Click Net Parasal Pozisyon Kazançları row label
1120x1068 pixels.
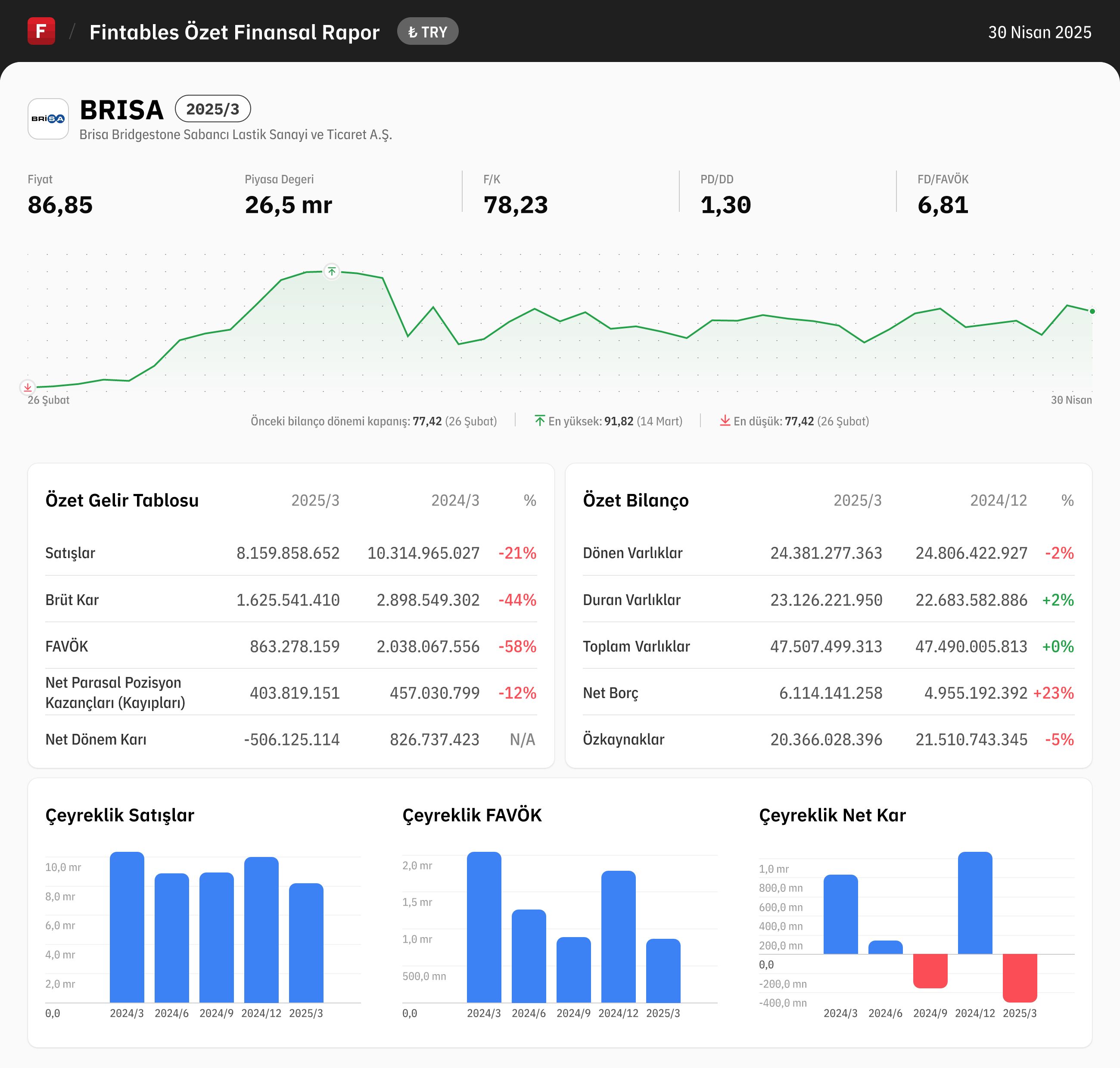115,692
